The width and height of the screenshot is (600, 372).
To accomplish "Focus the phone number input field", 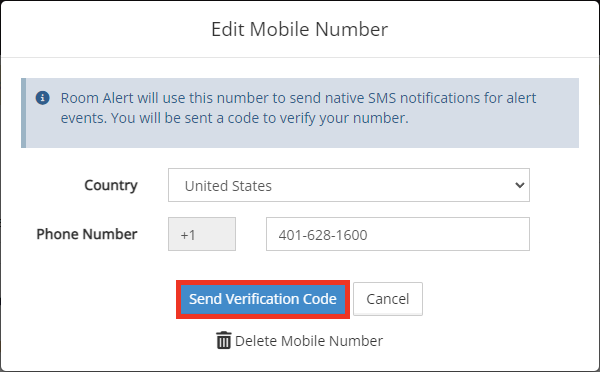I will tap(398, 234).
